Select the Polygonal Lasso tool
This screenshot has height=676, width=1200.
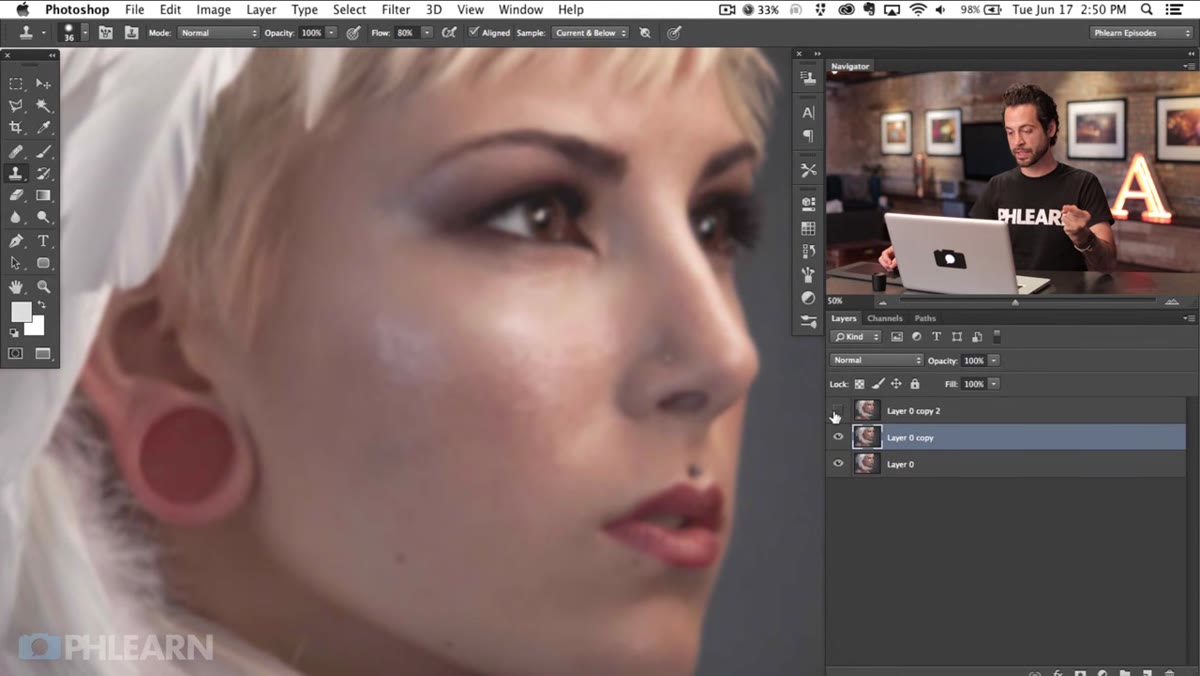pyautogui.click(x=16, y=106)
